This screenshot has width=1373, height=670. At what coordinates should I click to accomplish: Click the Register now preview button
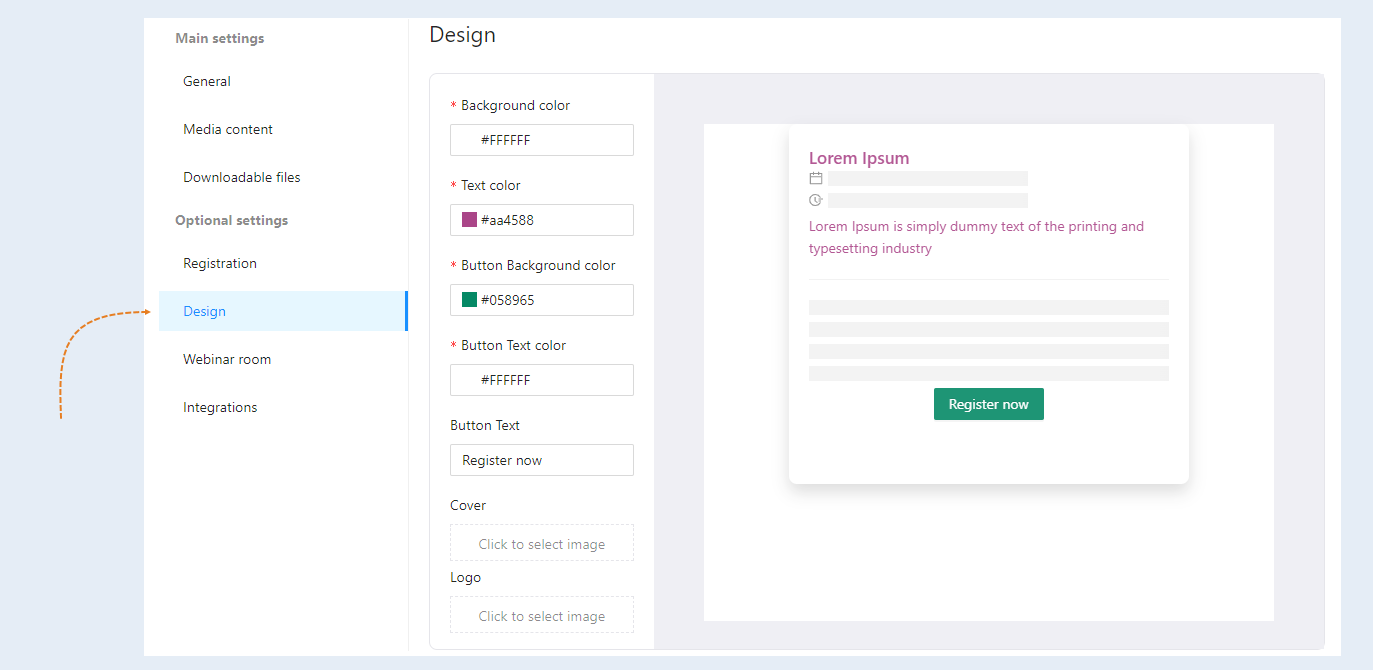click(x=989, y=404)
